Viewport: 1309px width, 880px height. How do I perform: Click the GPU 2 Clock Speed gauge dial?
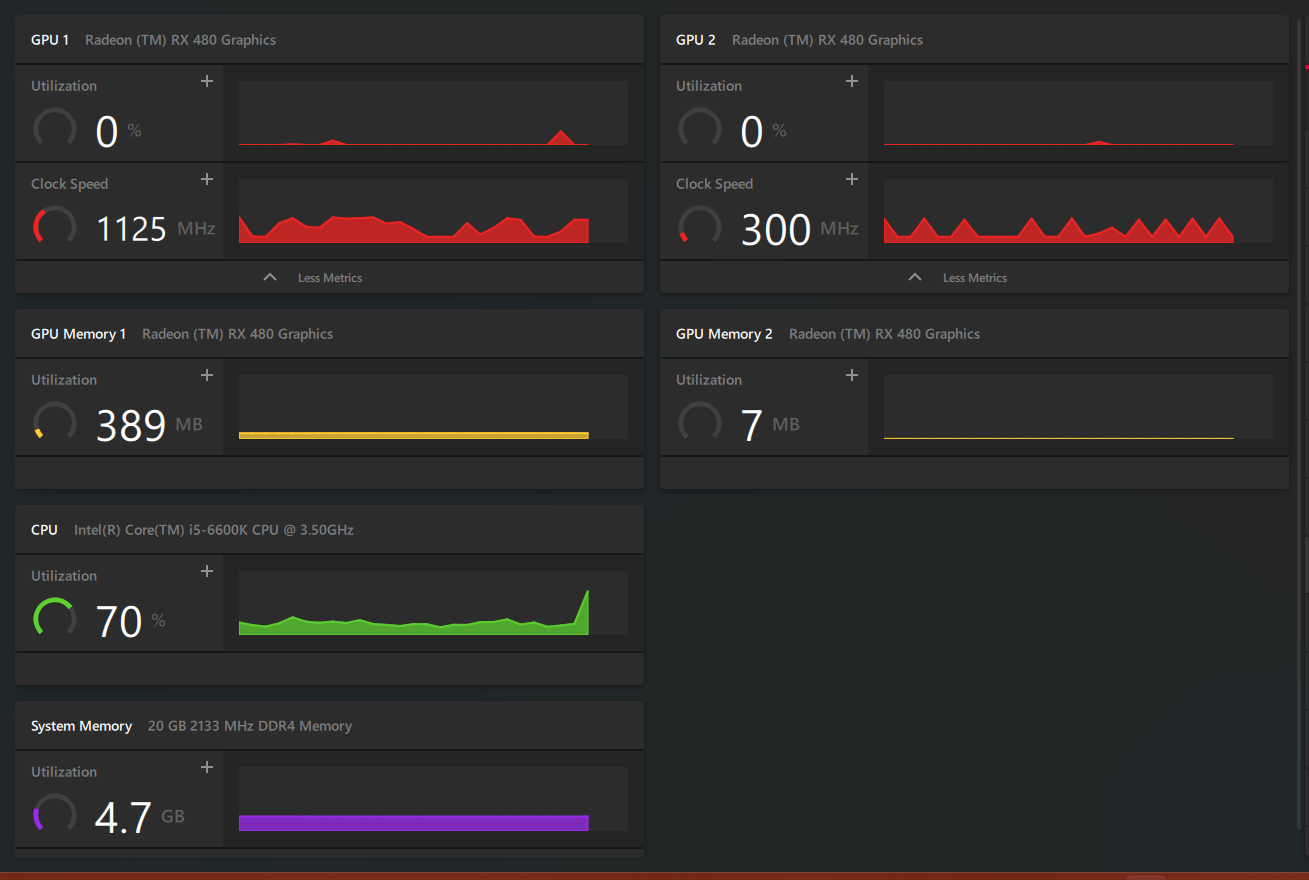point(700,226)
